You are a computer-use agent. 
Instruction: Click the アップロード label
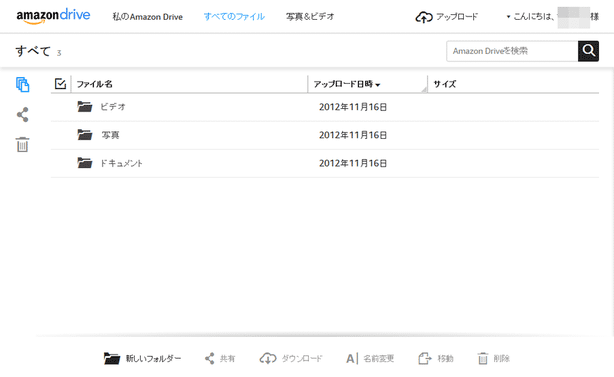[x=457, y=16]
